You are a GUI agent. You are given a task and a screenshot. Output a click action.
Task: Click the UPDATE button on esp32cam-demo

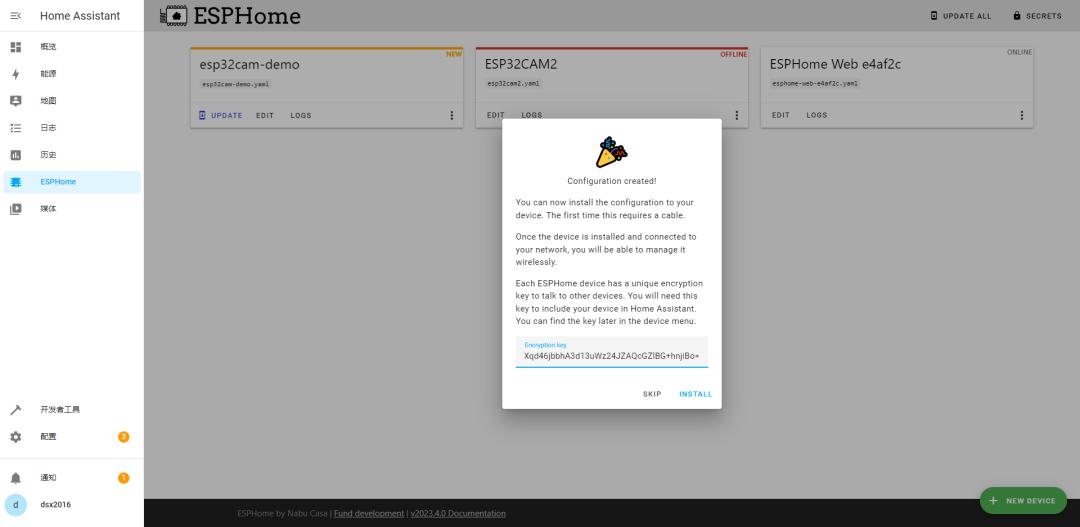coord(220,116)
